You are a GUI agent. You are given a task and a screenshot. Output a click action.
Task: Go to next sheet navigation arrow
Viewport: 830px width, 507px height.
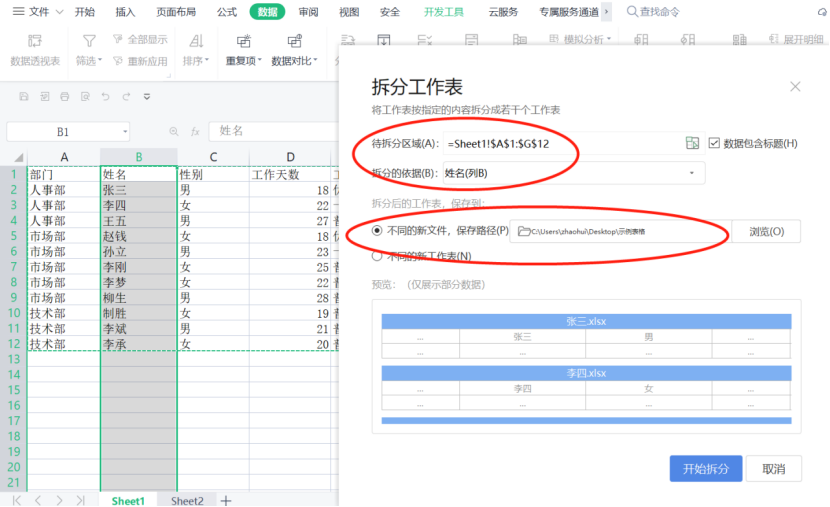coord(59,500)
